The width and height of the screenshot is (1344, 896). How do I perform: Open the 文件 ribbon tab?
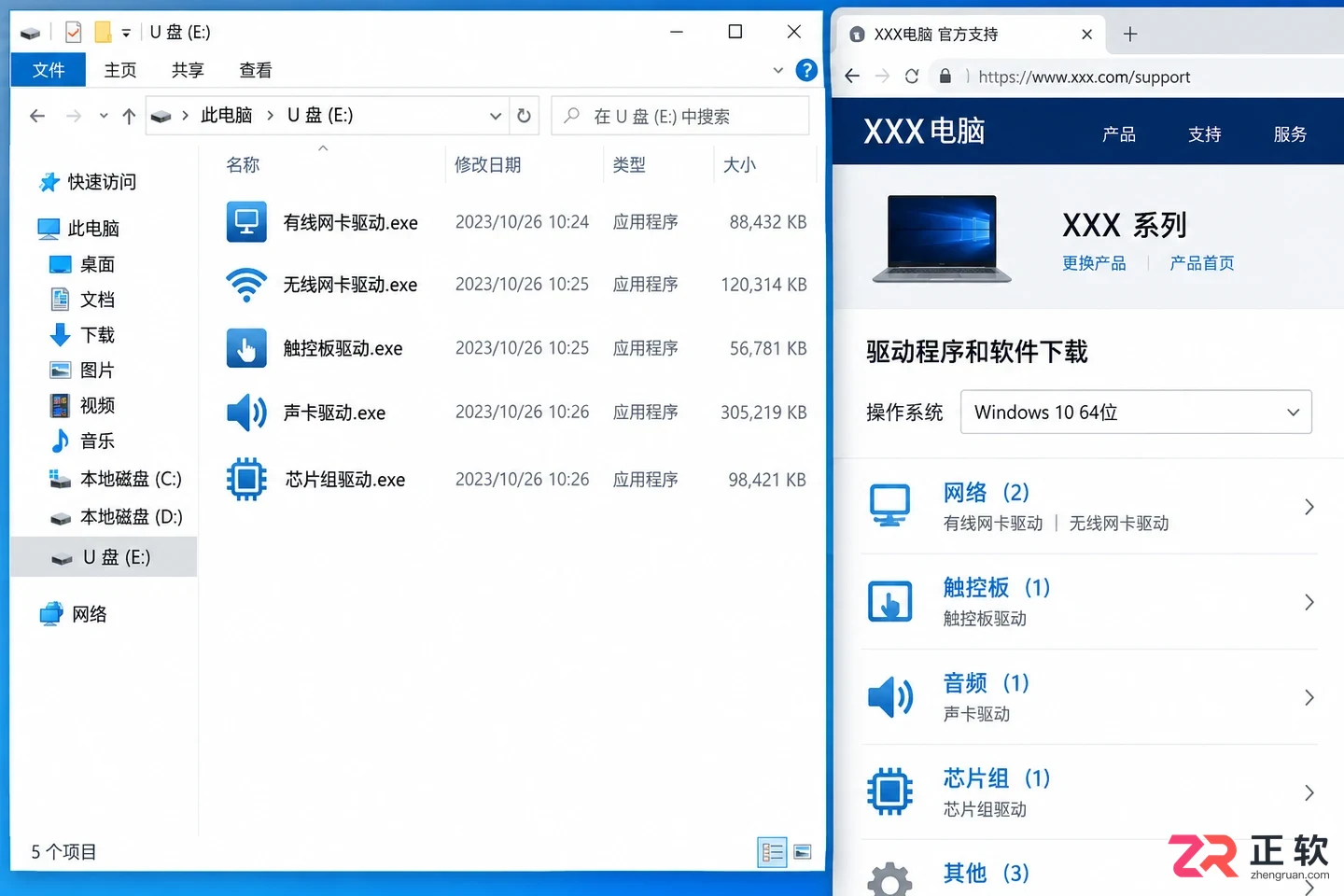(x=49, y=70)
